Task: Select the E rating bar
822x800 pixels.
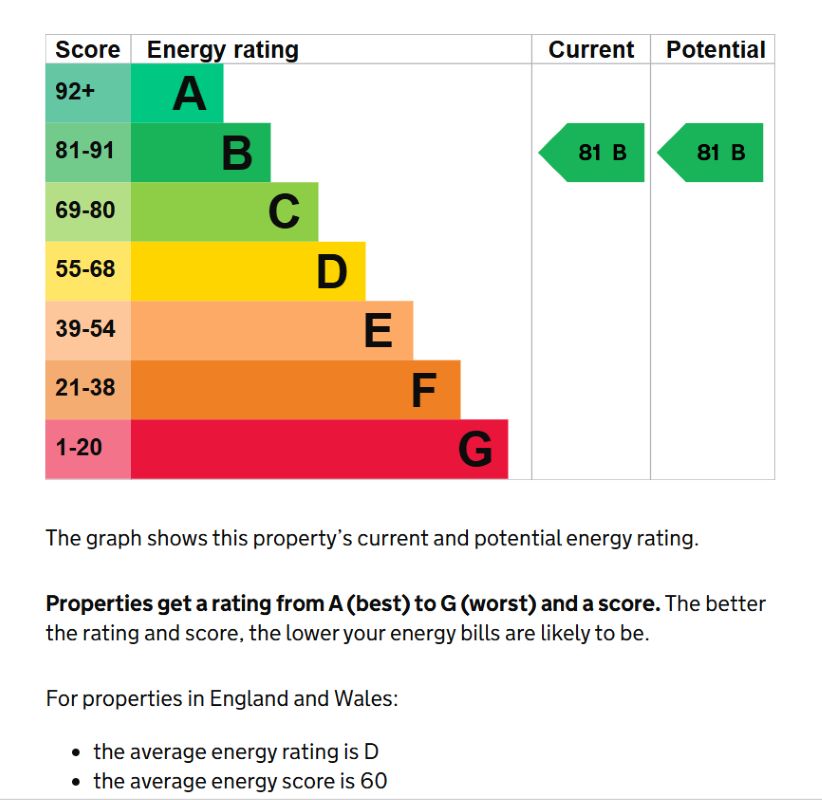Action: [272, 330]
